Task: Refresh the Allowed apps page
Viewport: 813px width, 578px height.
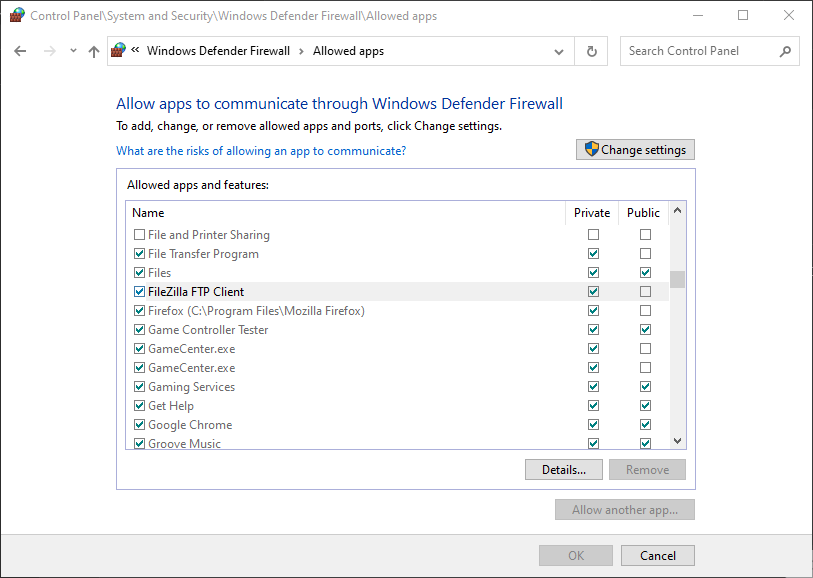Action: 591,51
